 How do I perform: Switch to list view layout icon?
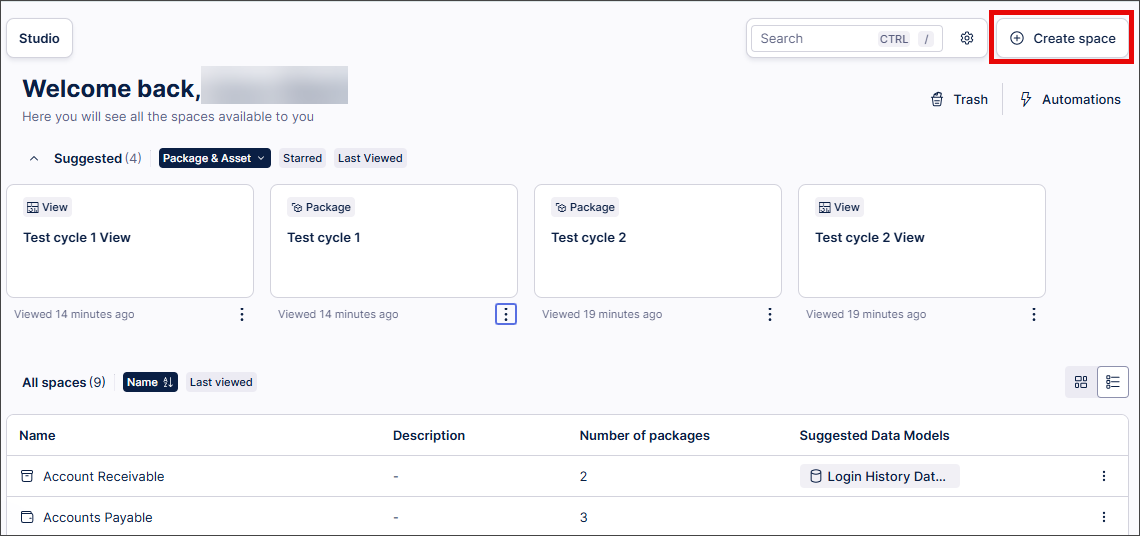1113,383
